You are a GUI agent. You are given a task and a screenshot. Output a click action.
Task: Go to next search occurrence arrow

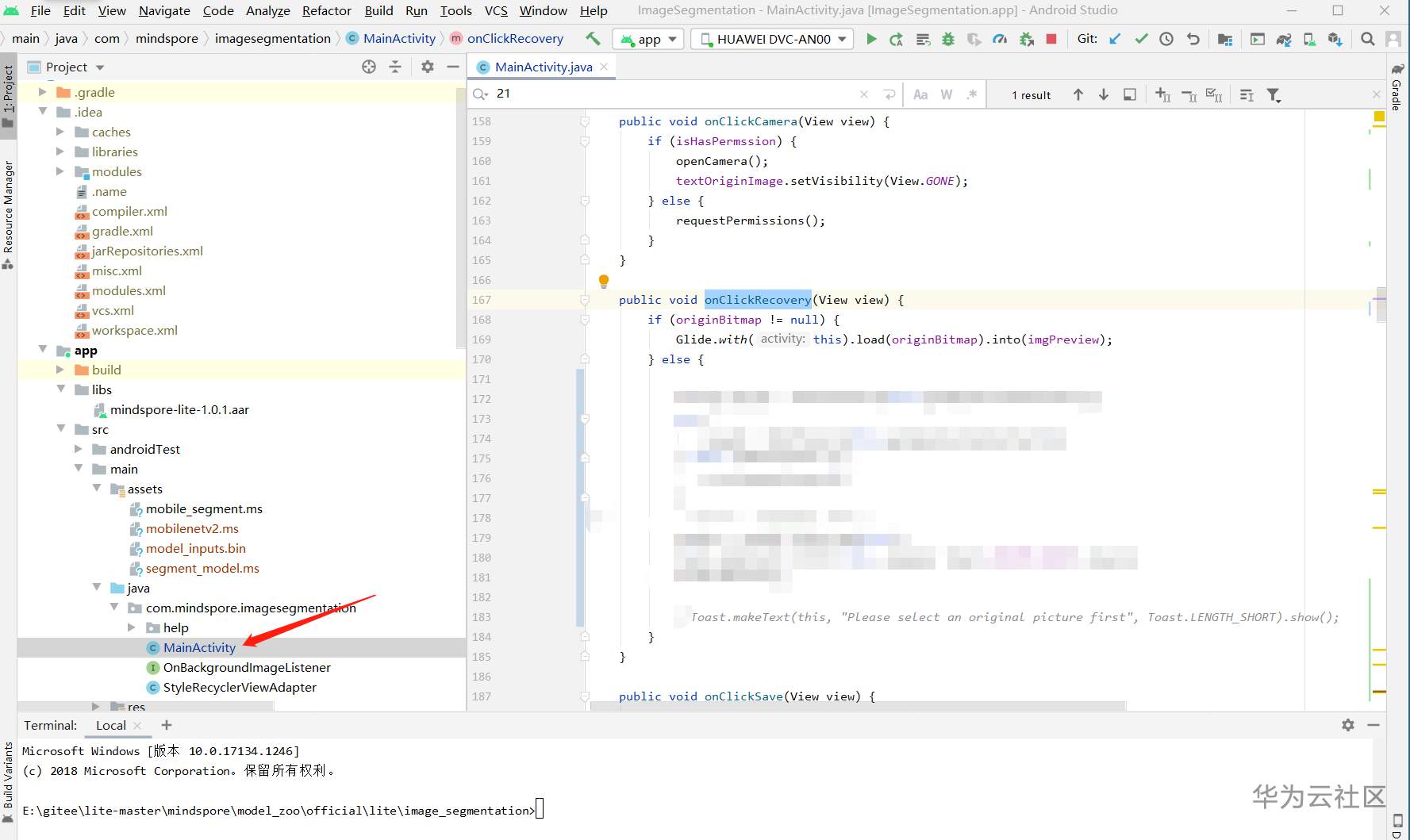1104,94
